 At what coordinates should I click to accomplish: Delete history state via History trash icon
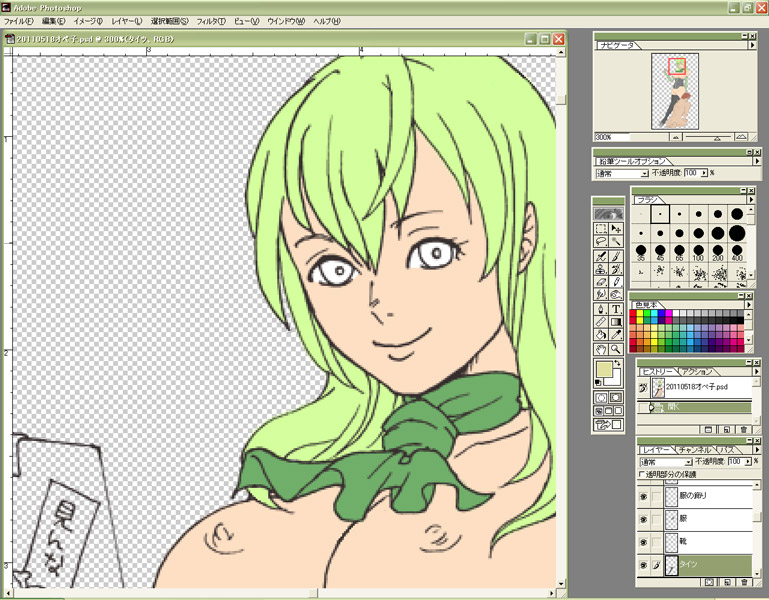[x=744, y=430]
